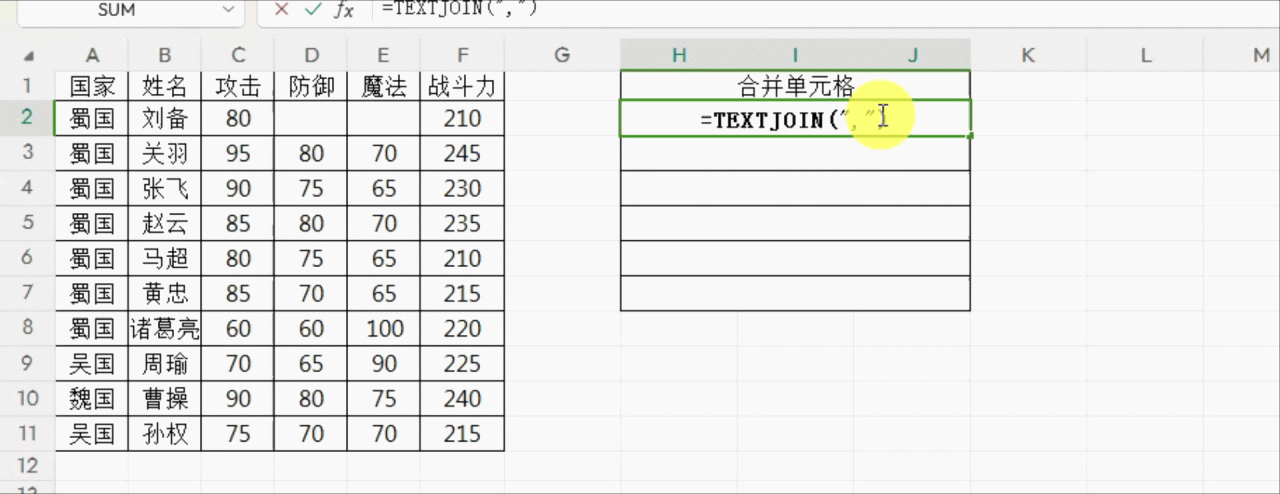Select row 8 header
The width and height of the screenshot is (1280, 494).
click(27, 329)
